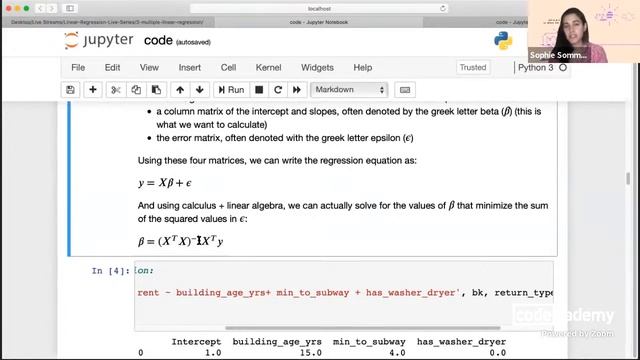
Task: Click the Trusted notebook button
Action: (473, 67)
